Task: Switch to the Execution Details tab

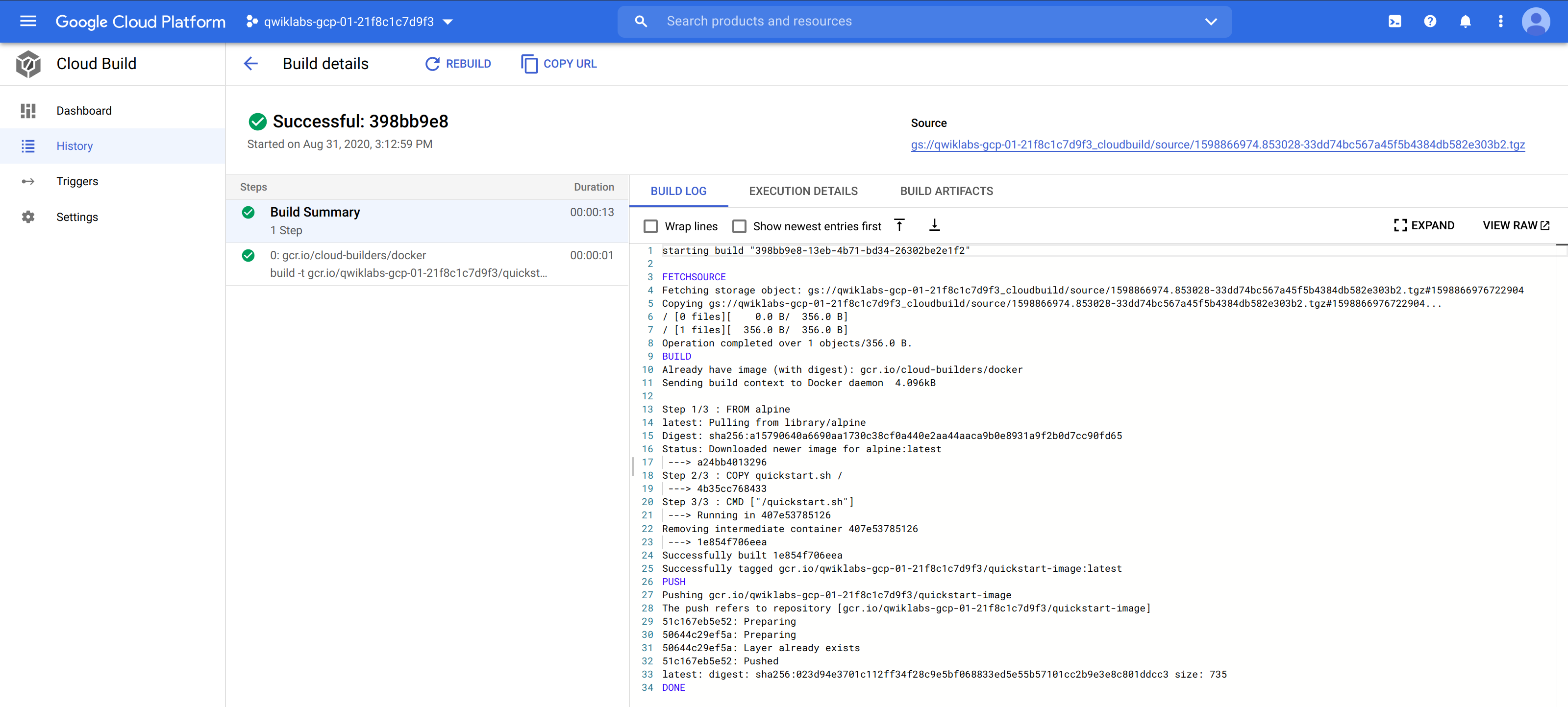Action: [803, 191]
